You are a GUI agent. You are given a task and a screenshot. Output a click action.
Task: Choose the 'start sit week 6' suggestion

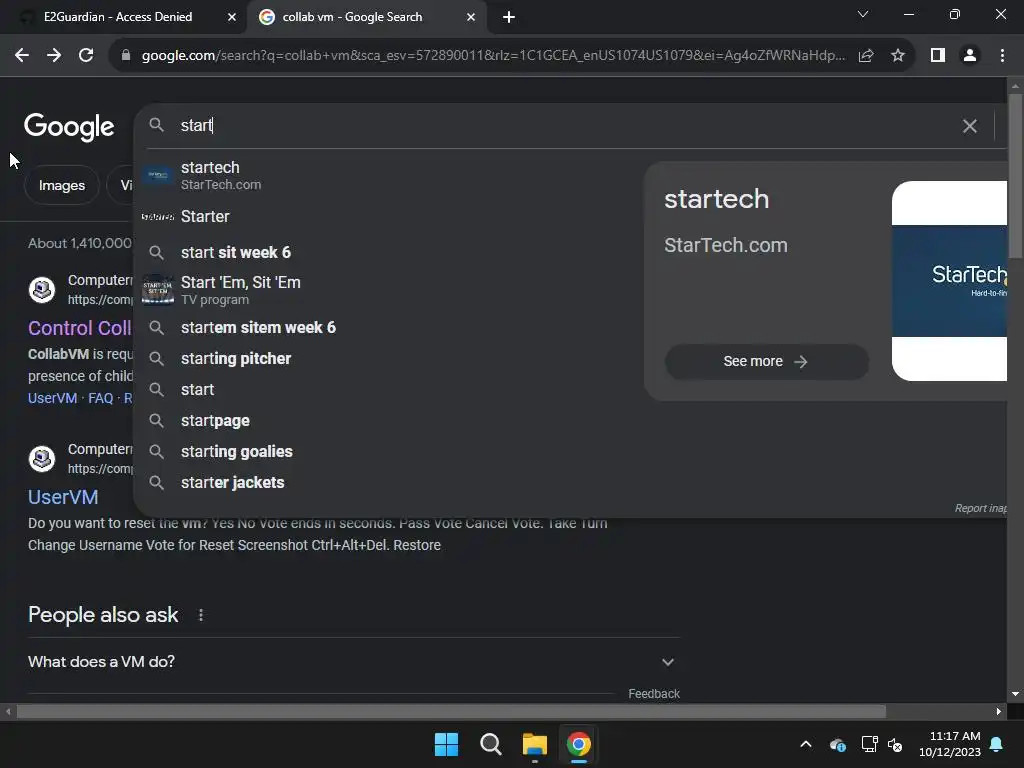pos(388,252)
